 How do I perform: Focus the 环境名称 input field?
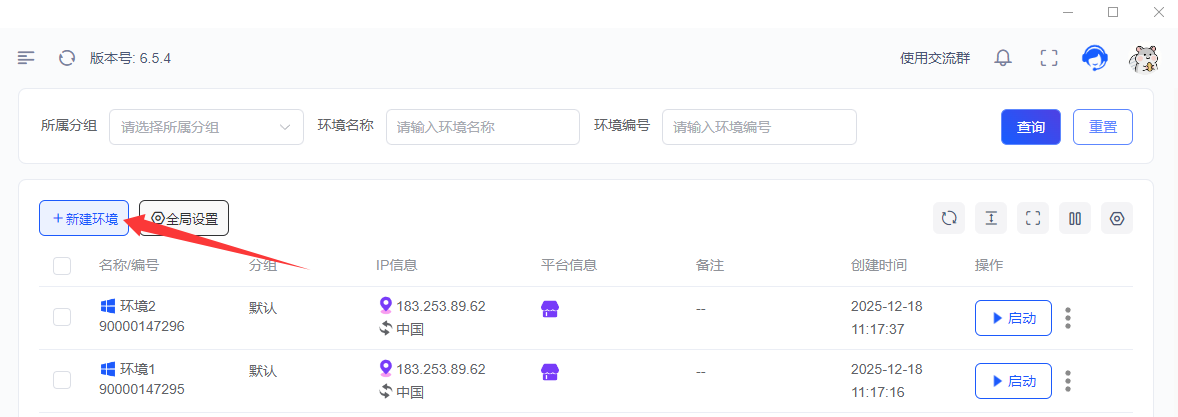(x=482, y=127)
